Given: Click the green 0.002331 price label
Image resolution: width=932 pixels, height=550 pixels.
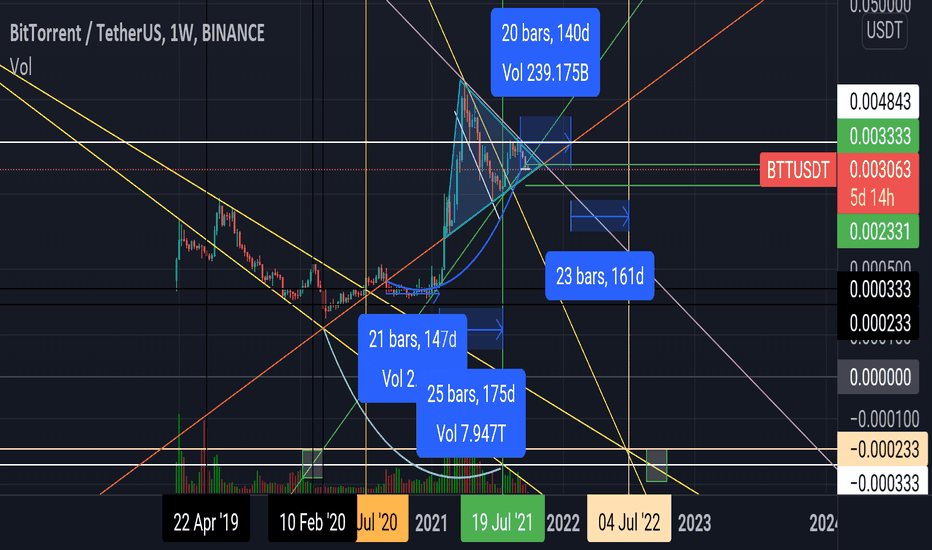Looking at the screenshot, I should (x=878, y=231).
